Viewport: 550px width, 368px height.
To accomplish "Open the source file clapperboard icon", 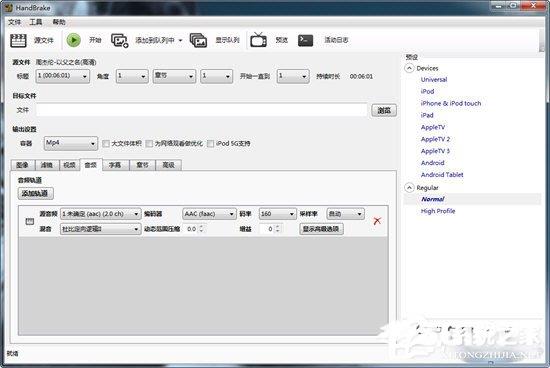I will [18, 41].
